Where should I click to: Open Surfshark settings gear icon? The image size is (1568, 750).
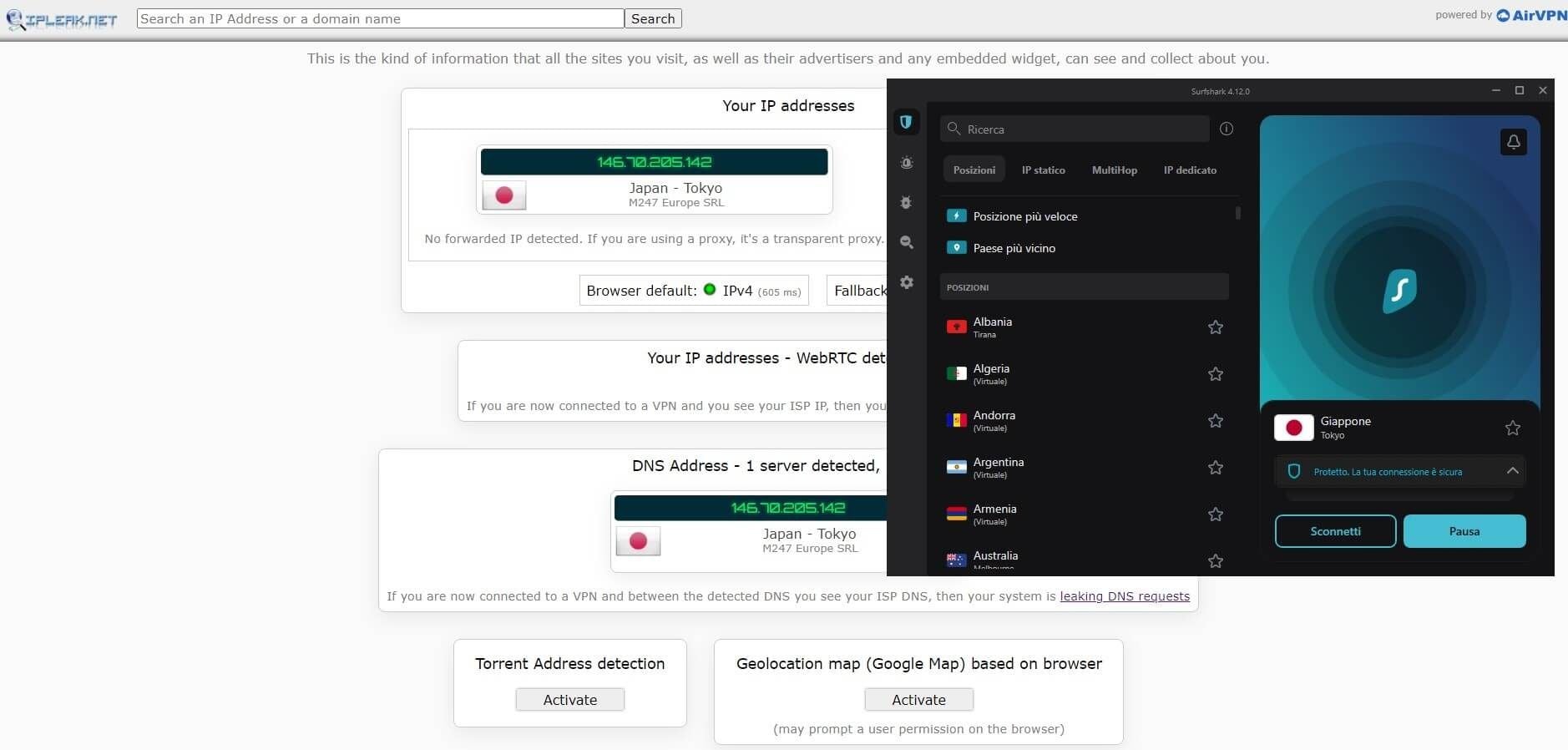coord(906,283)
